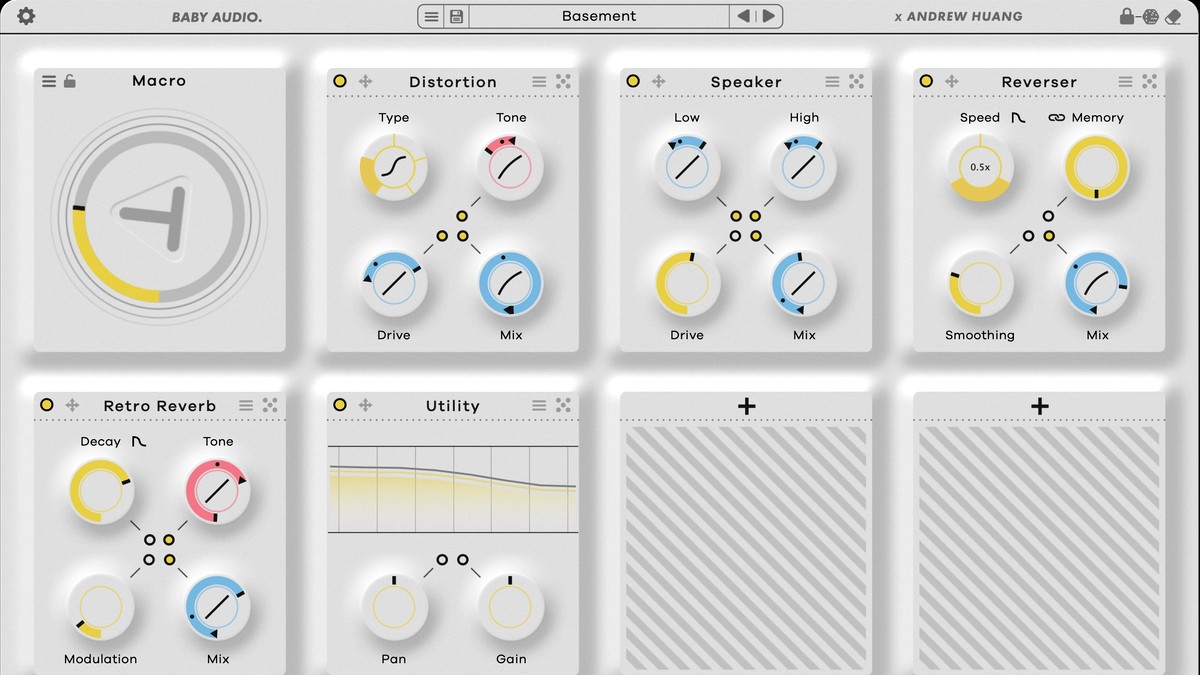
Task: Toggle the Retro Reverb power circle
Action: (47, 405)
